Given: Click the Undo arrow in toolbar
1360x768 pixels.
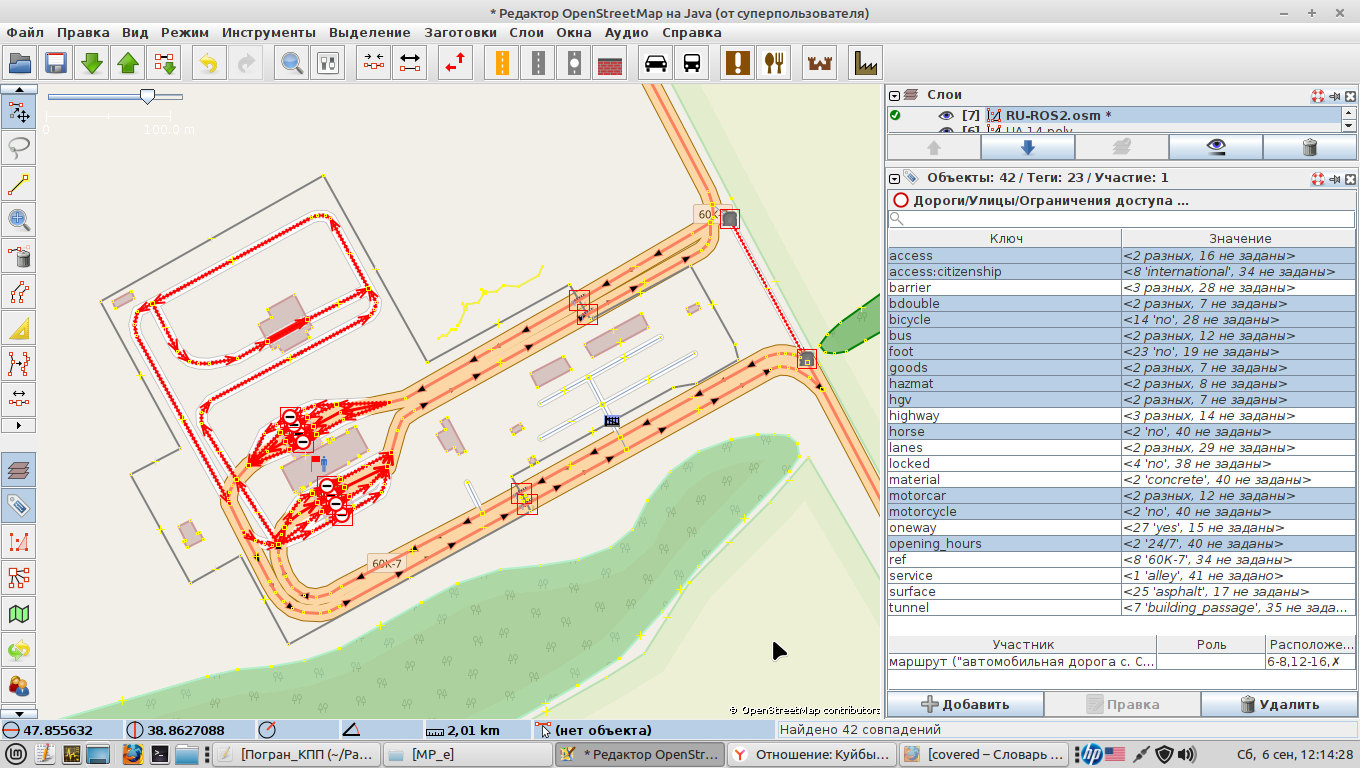Looking at the screenshot, I should tap(208, 63).
